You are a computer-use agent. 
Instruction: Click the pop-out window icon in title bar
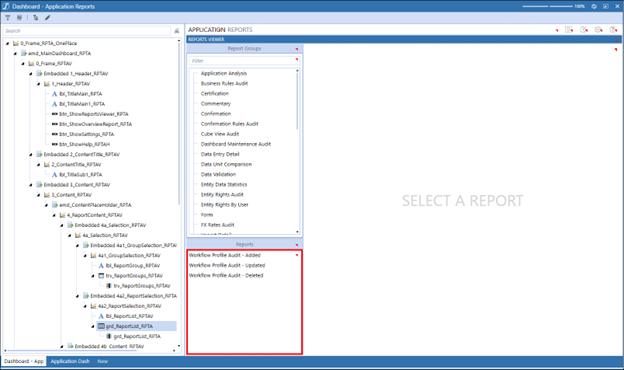[x=605, y=6]
